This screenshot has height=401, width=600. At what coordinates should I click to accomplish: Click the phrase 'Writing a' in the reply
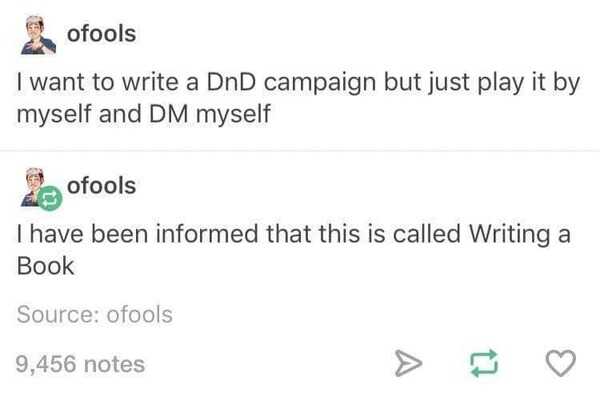[x=520, y=234]
